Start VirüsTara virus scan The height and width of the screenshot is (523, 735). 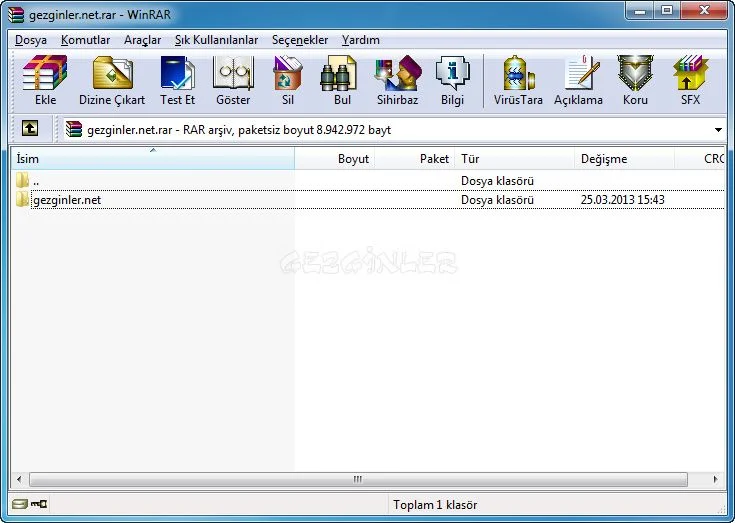(x=518, y=80)
